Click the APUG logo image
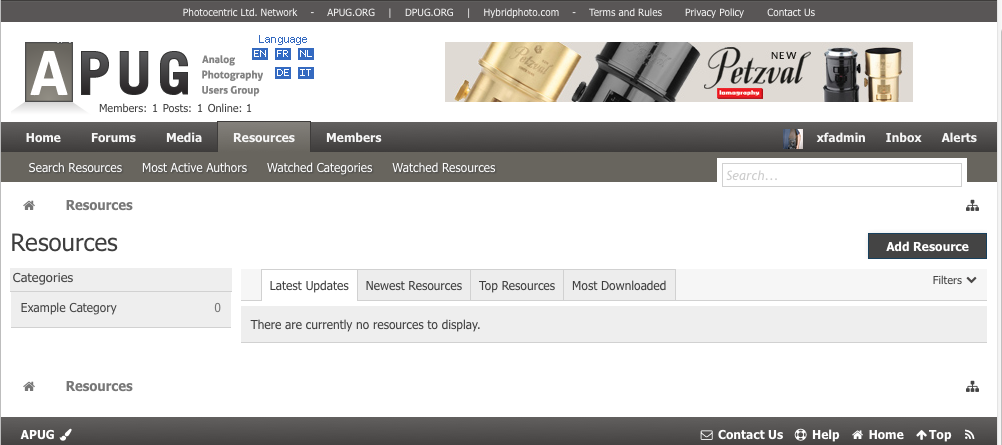 105,72
